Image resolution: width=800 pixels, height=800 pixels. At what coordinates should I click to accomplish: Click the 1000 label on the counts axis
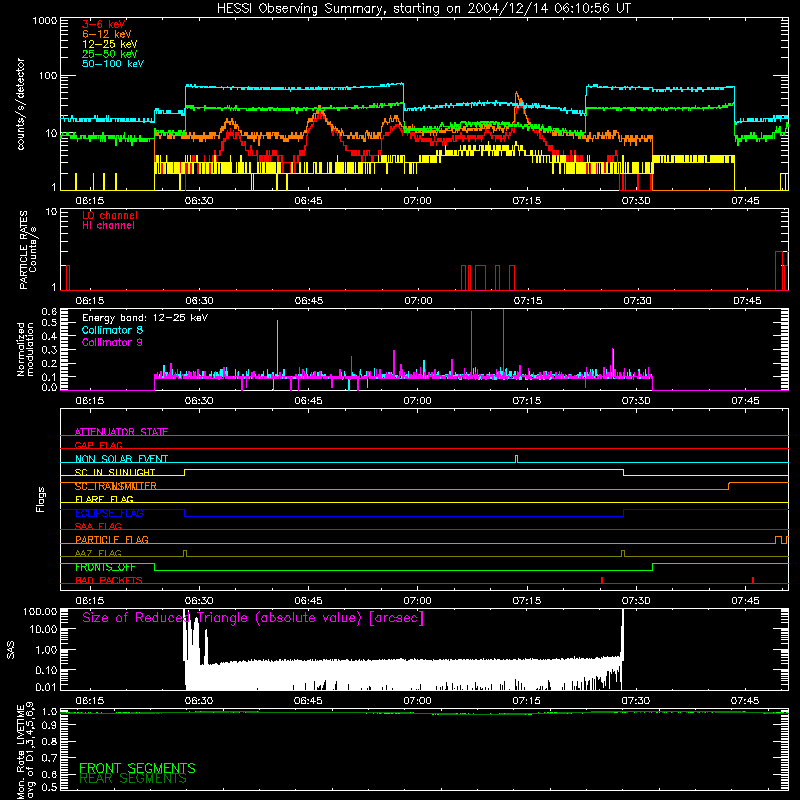(44, 21)
